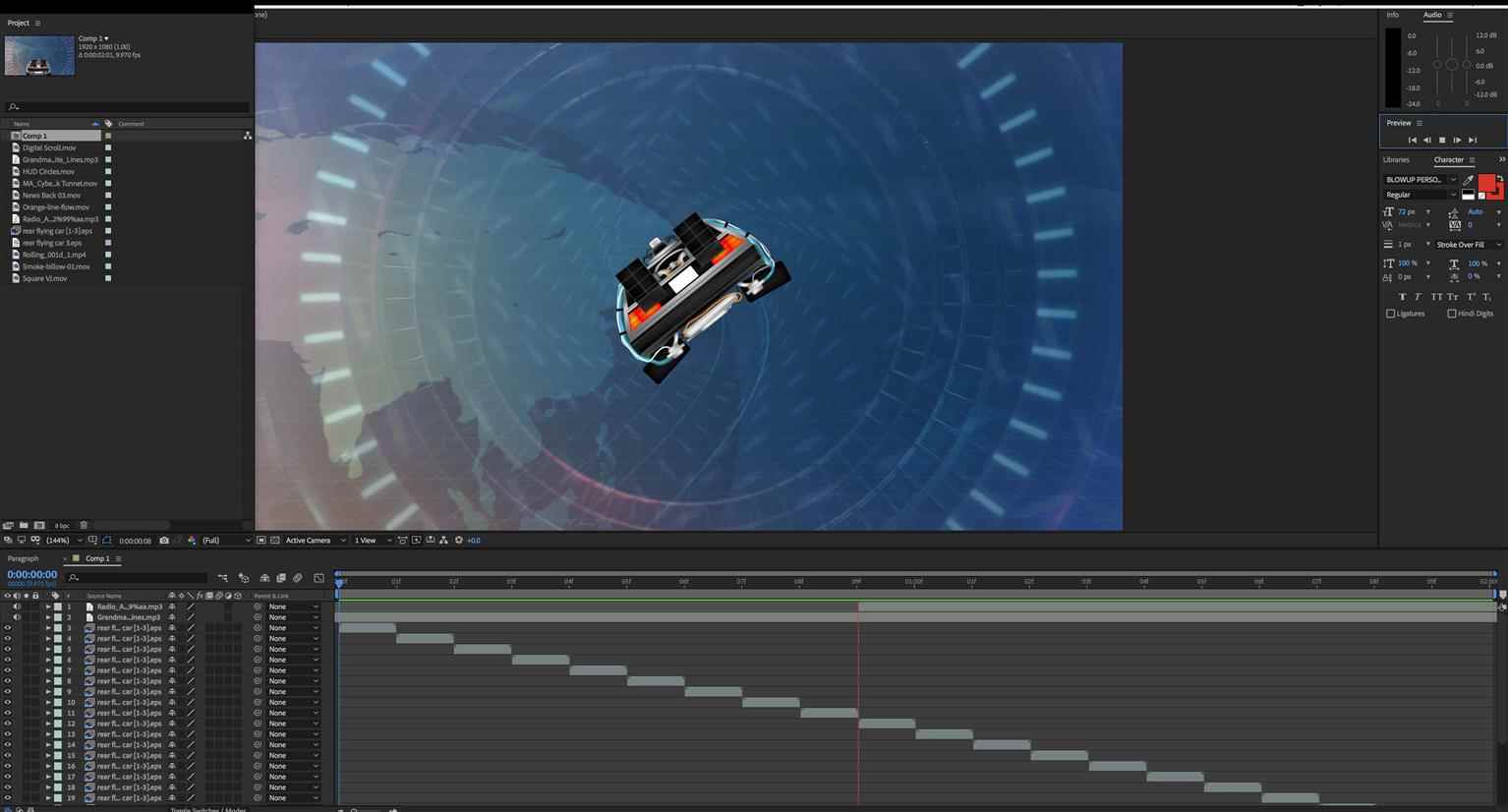The height and width of the screenshot is (812, 1508).
Task: Open the Regular font style dropdown
Action: tap(1421, 195)
